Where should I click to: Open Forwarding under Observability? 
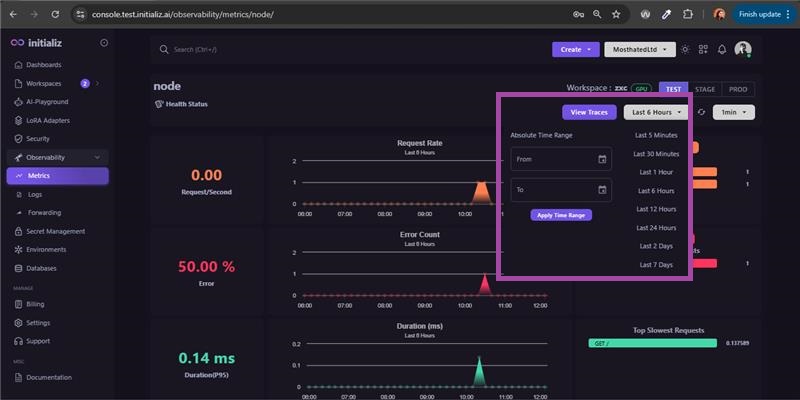click(44, 213)
